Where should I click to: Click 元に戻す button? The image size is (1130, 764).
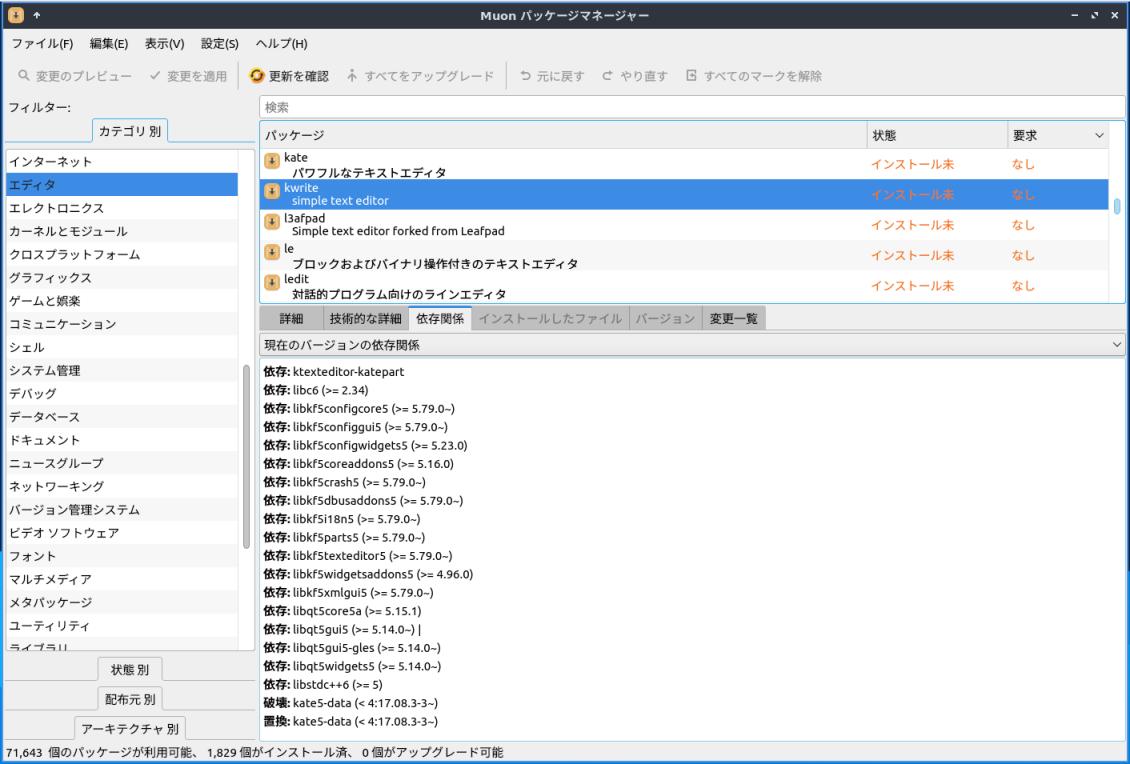pos(552,76)
